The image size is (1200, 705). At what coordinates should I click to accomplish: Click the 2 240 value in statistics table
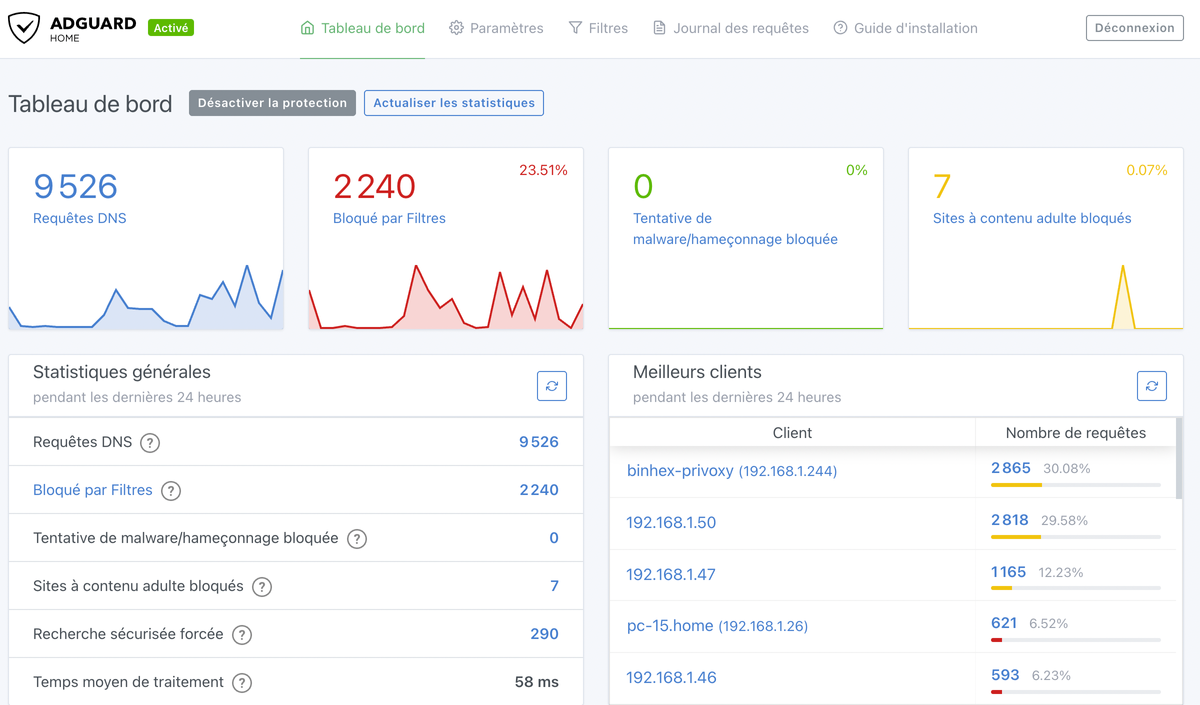539,490
